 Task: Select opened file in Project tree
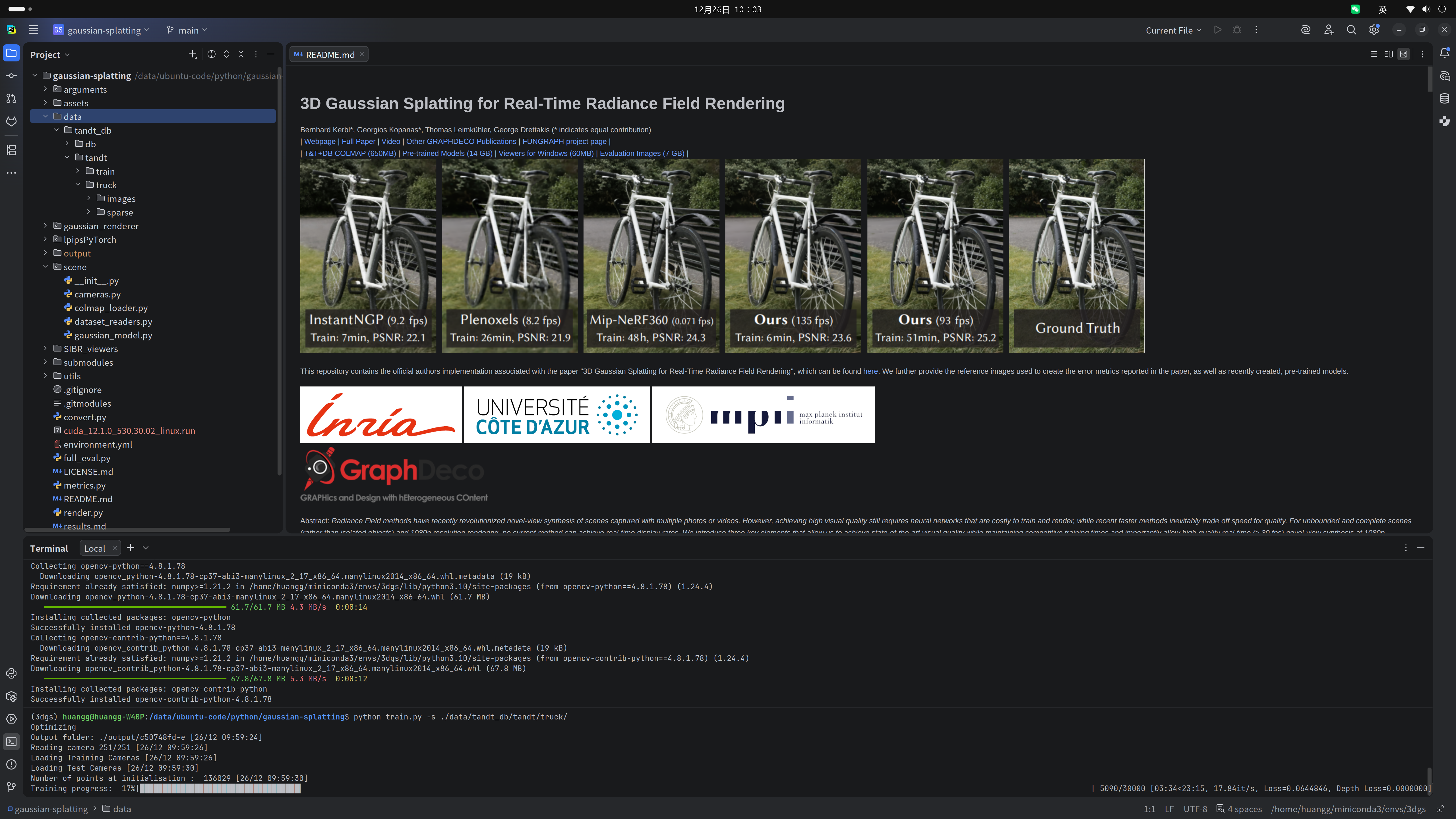pyautogui.click(x=211, y=54)
